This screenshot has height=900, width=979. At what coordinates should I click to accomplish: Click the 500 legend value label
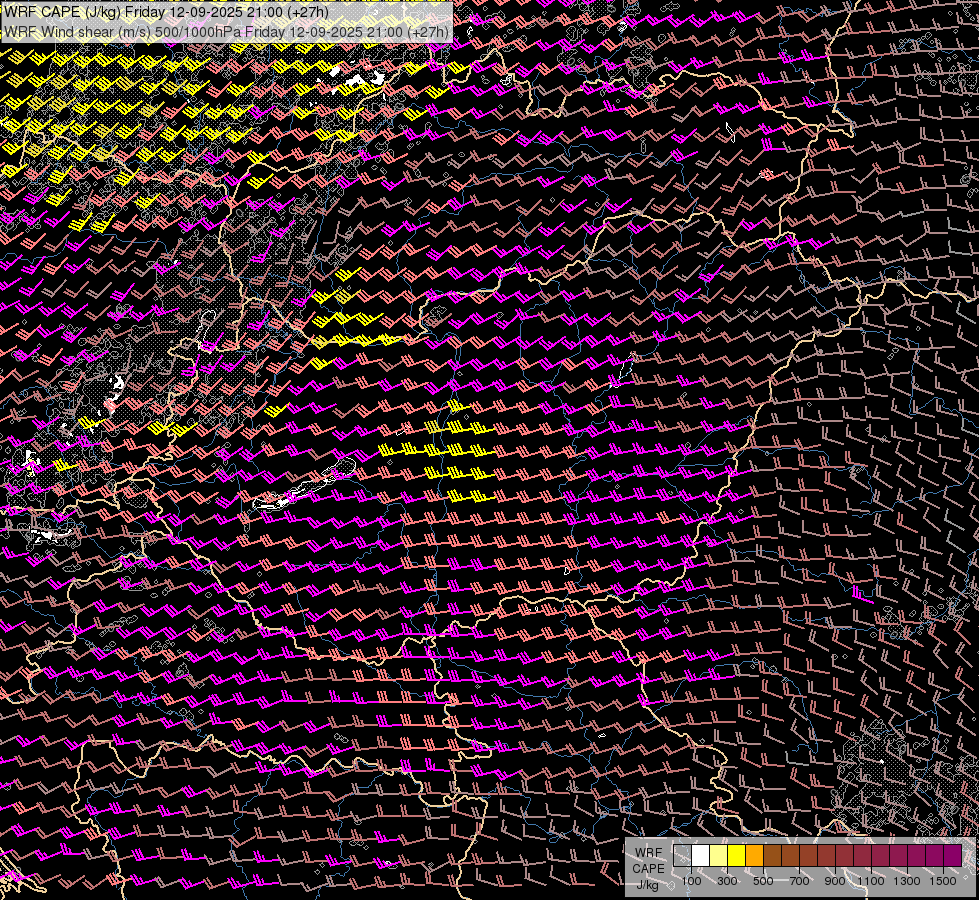763,881
